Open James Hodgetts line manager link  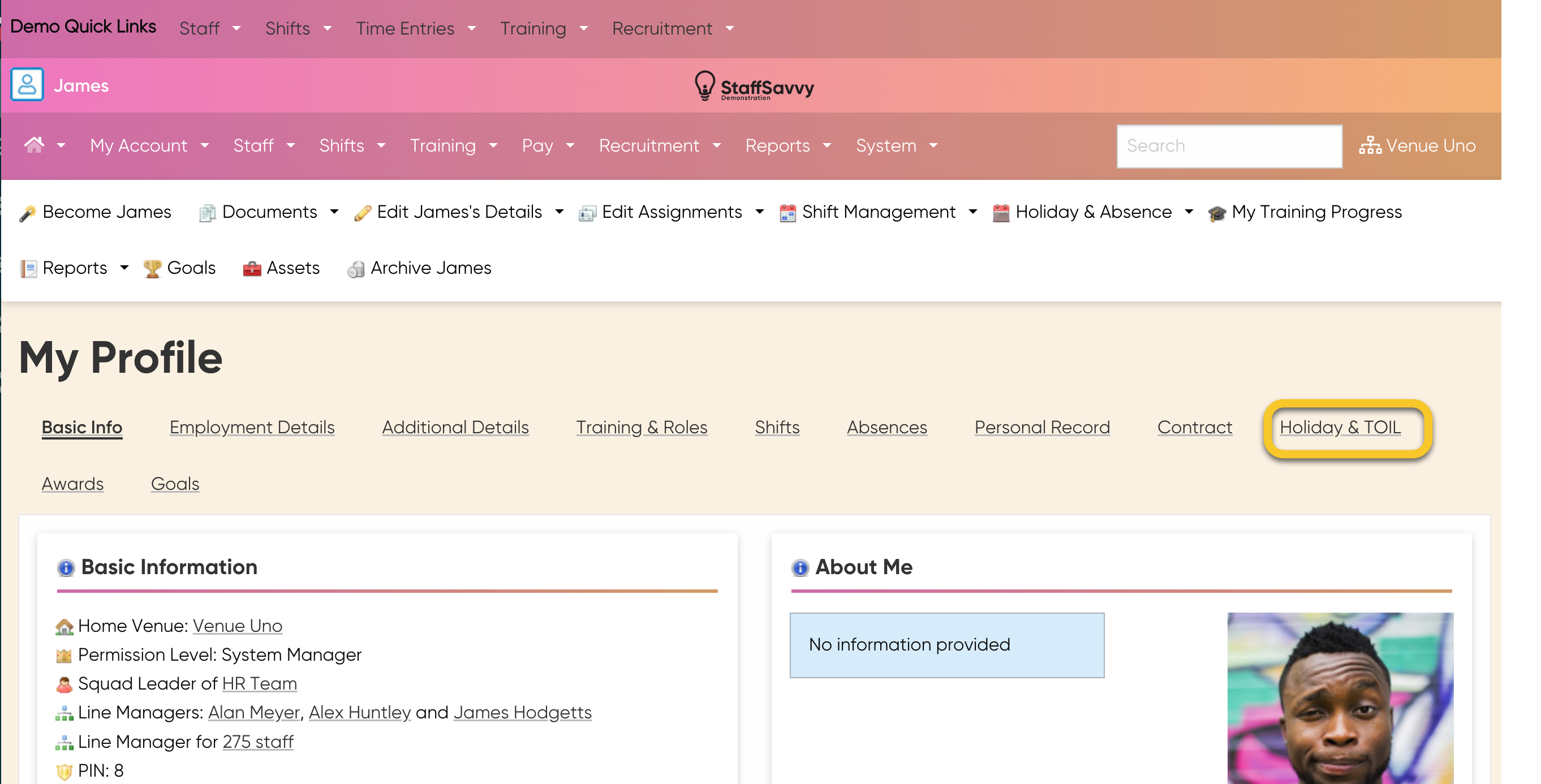click(x=522, y=712)
